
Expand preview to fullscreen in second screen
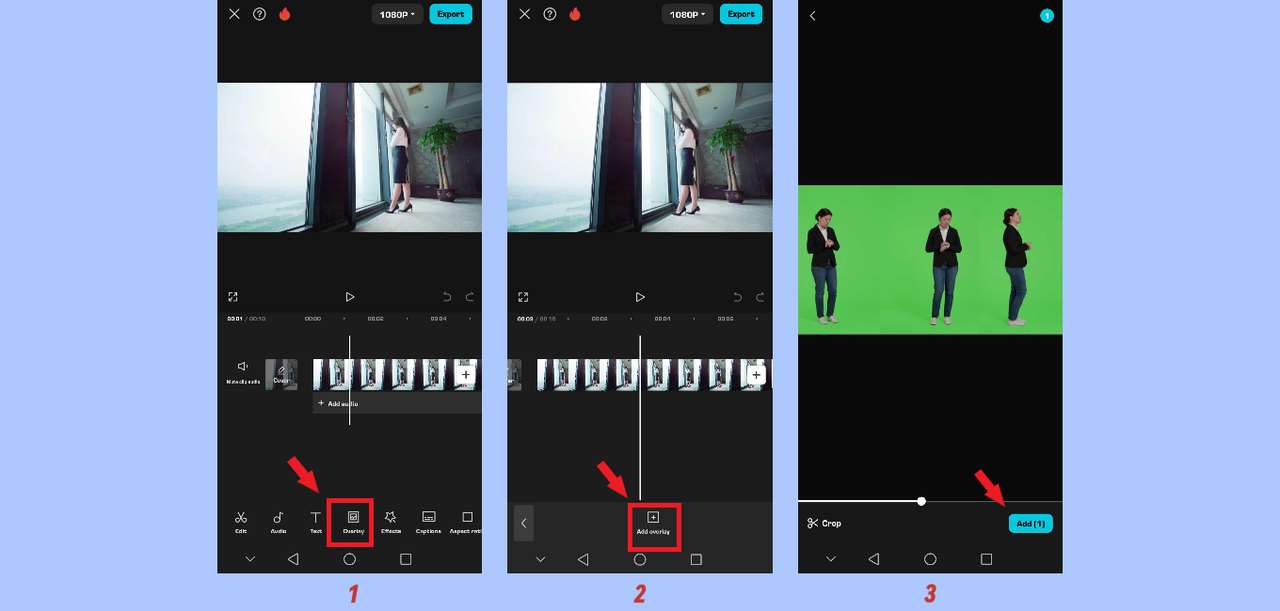(x=523, y=297)
